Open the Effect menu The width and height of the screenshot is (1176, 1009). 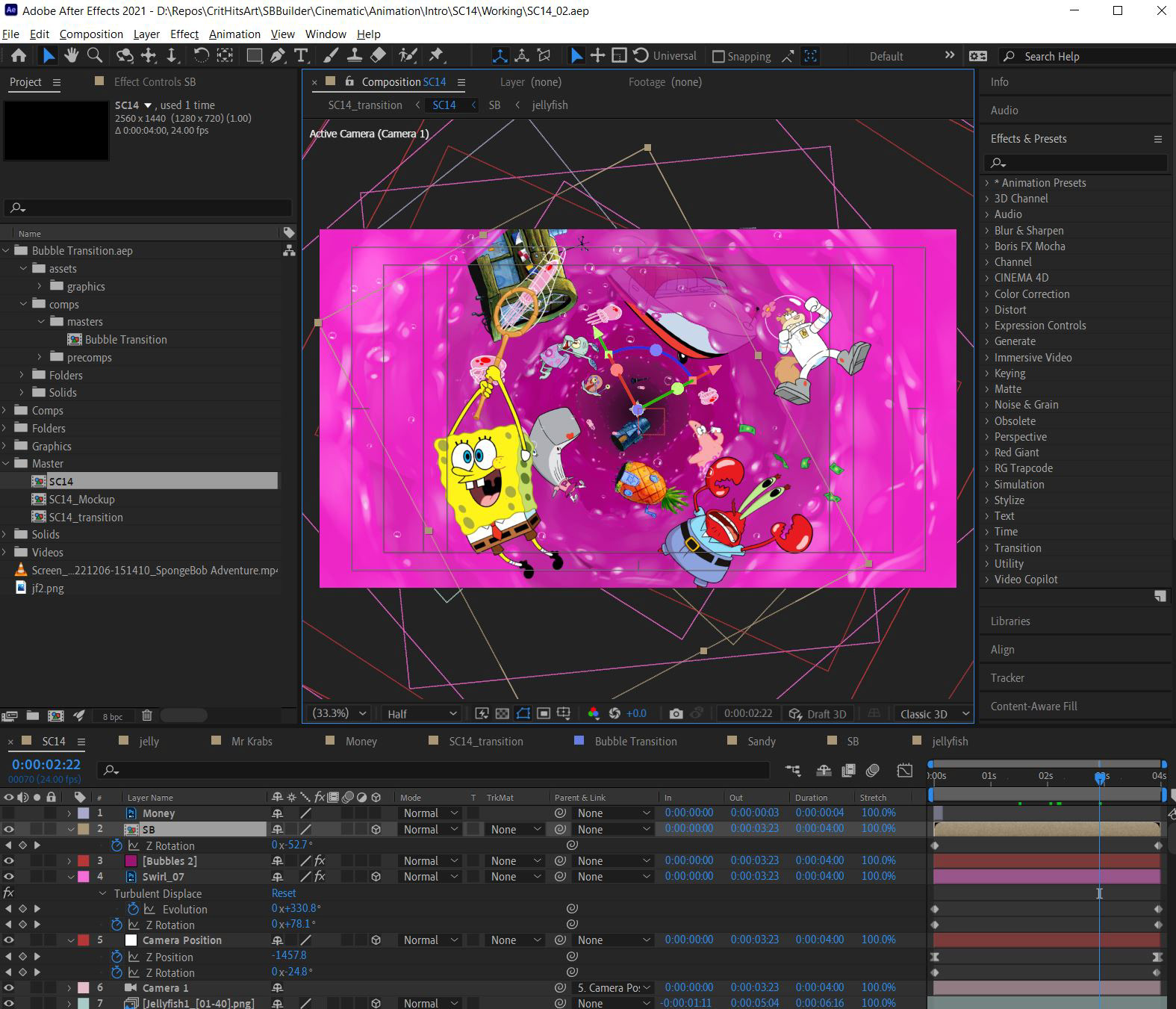click(x=184, y=34)
